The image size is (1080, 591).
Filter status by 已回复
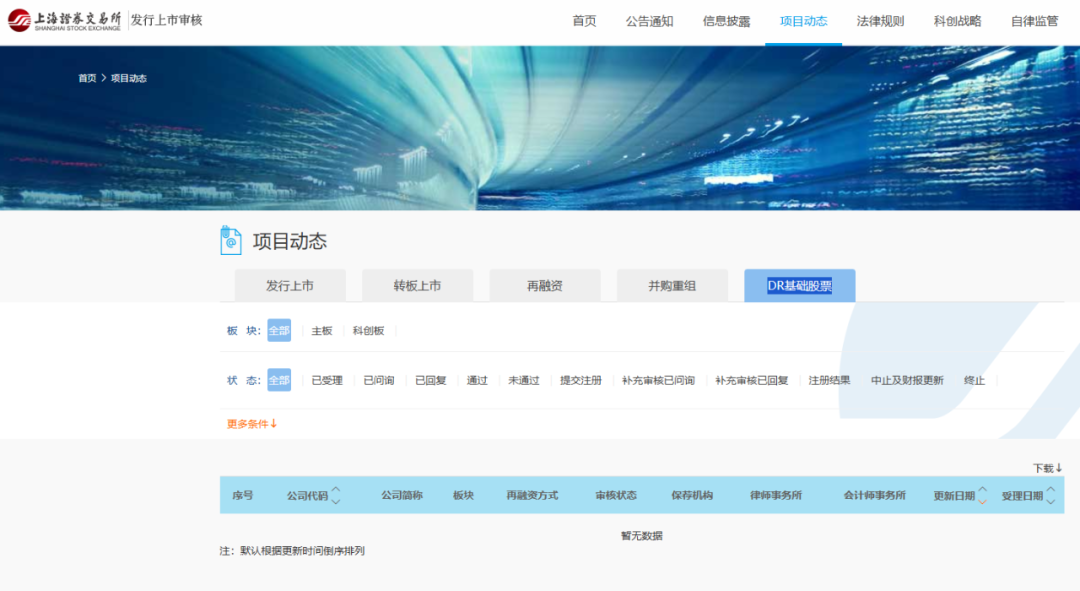click(x=430, y=380)
